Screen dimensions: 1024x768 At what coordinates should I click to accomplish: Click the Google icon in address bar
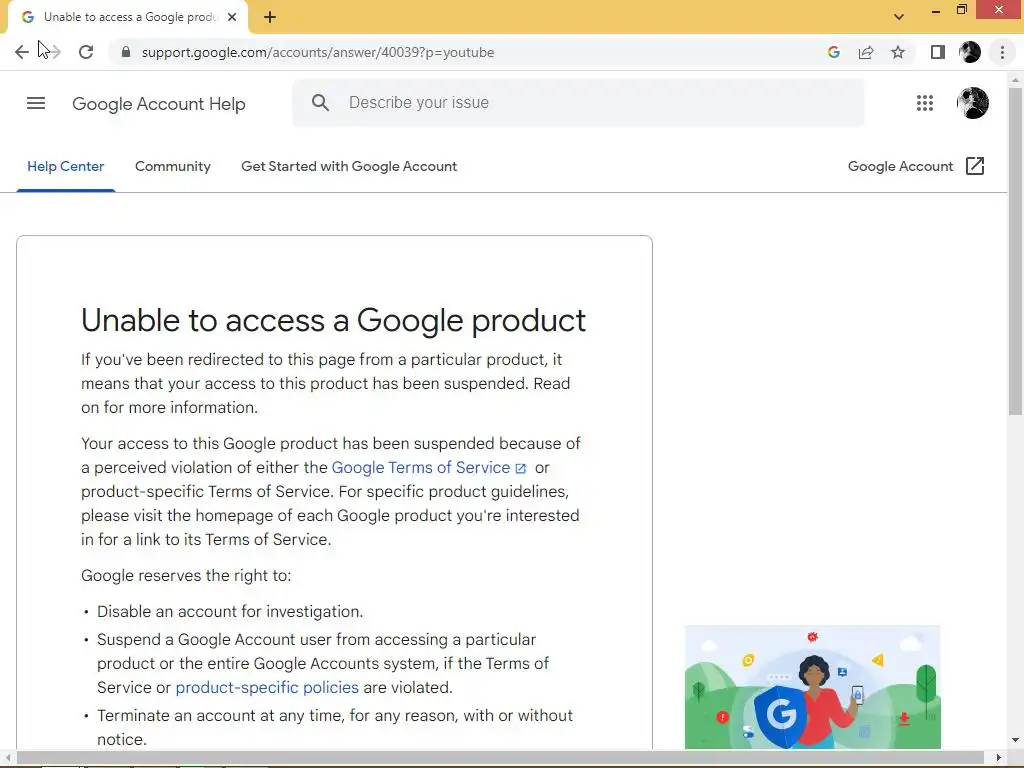click(833, 52)
